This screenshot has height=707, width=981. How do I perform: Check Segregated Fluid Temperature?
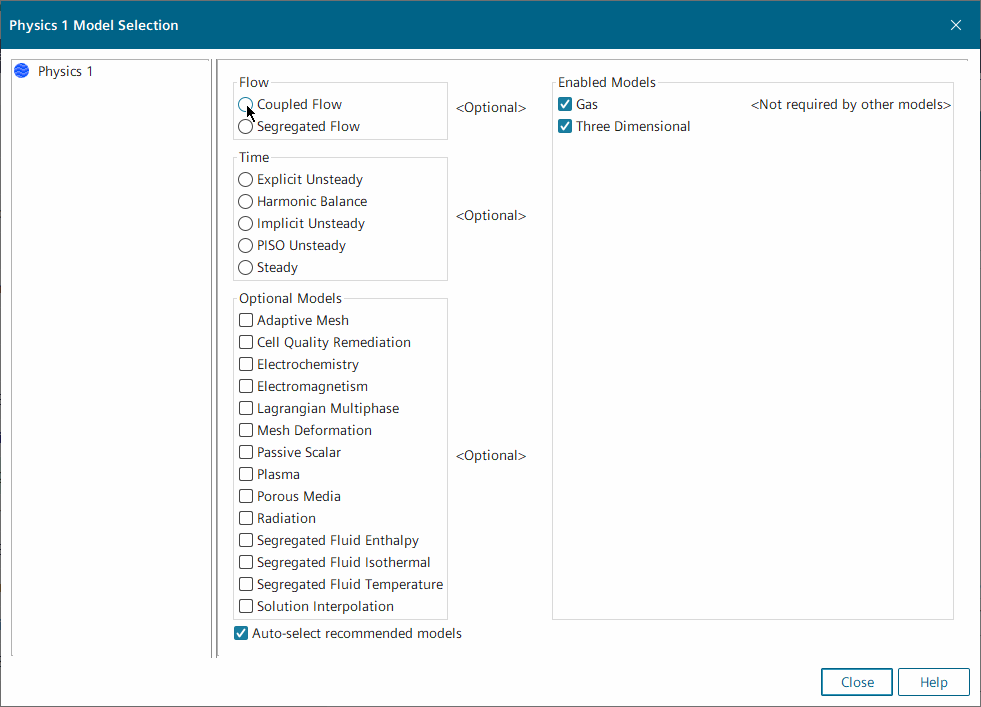[246, 585]
